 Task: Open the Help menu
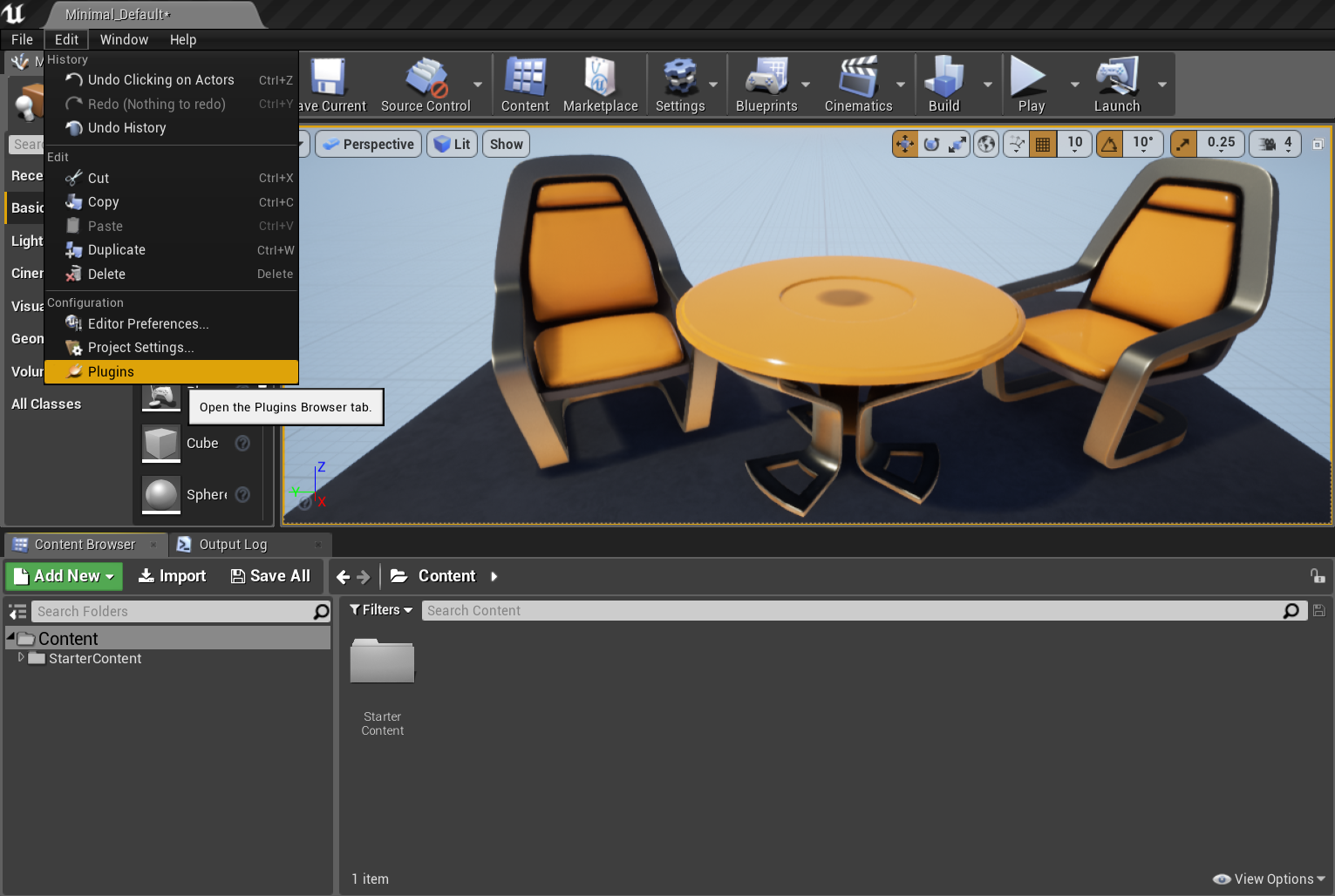[x=183, y=39]
